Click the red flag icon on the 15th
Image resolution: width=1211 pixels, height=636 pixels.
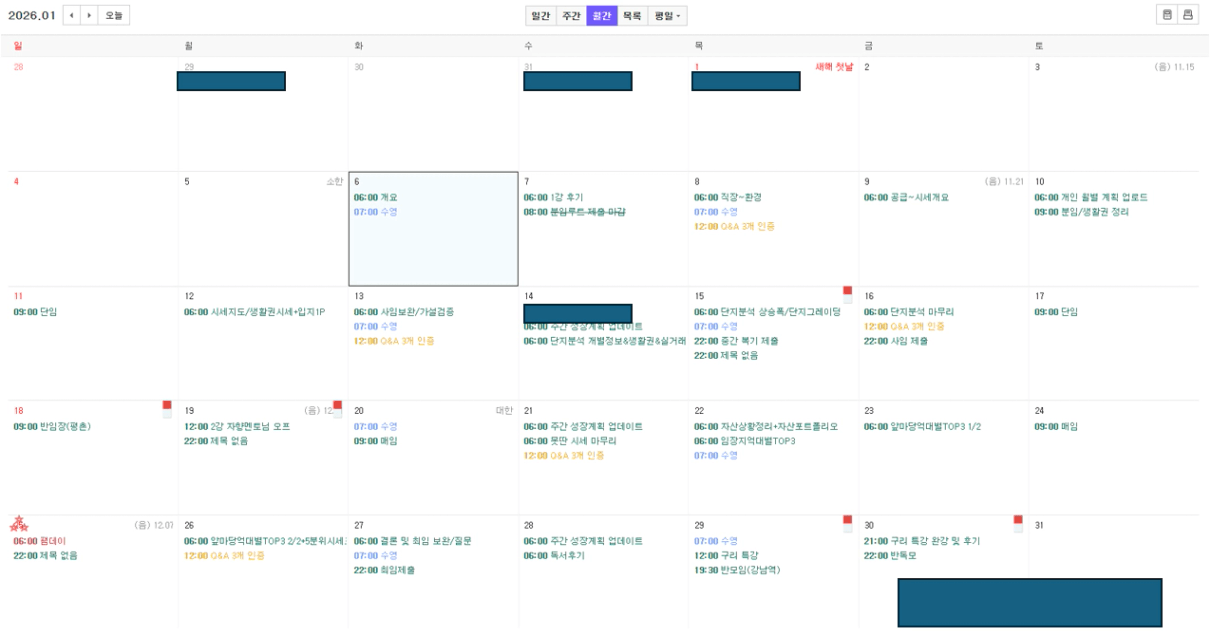[x=847, y=294]
